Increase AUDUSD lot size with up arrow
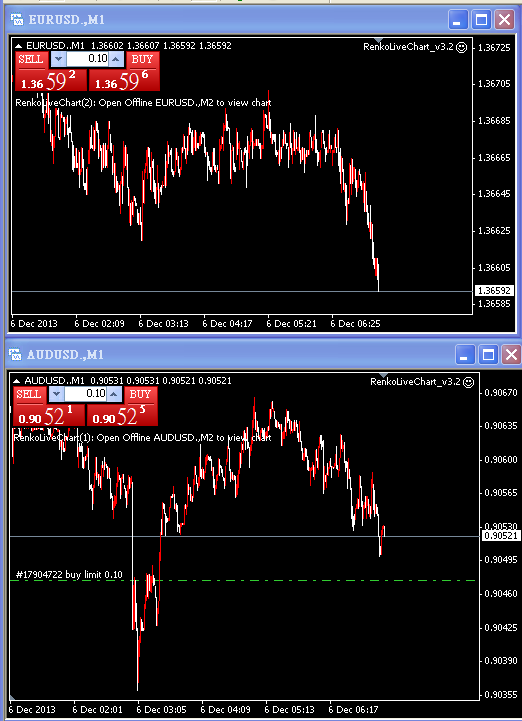The width and height of the screenshot is (522, 721). [114, 394]
